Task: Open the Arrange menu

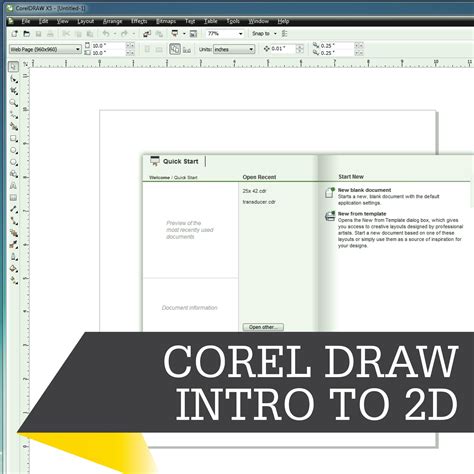Action: [x=113, y=21]
